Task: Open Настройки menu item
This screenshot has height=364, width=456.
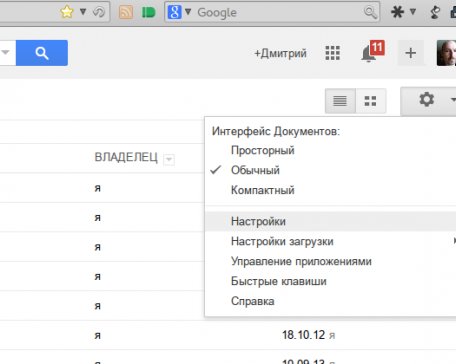Action: [x=330, y=221]
